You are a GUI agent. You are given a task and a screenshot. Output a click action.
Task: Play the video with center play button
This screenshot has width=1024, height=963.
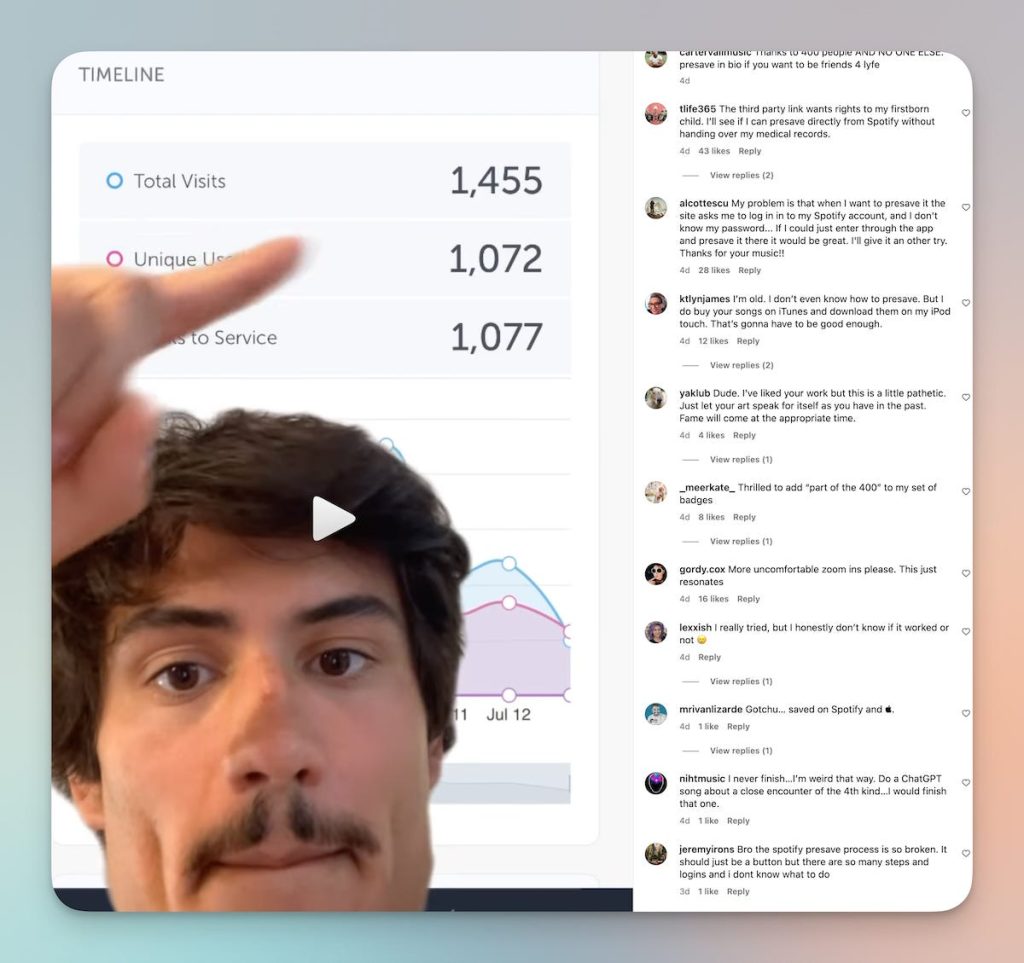tap(333, 519)
